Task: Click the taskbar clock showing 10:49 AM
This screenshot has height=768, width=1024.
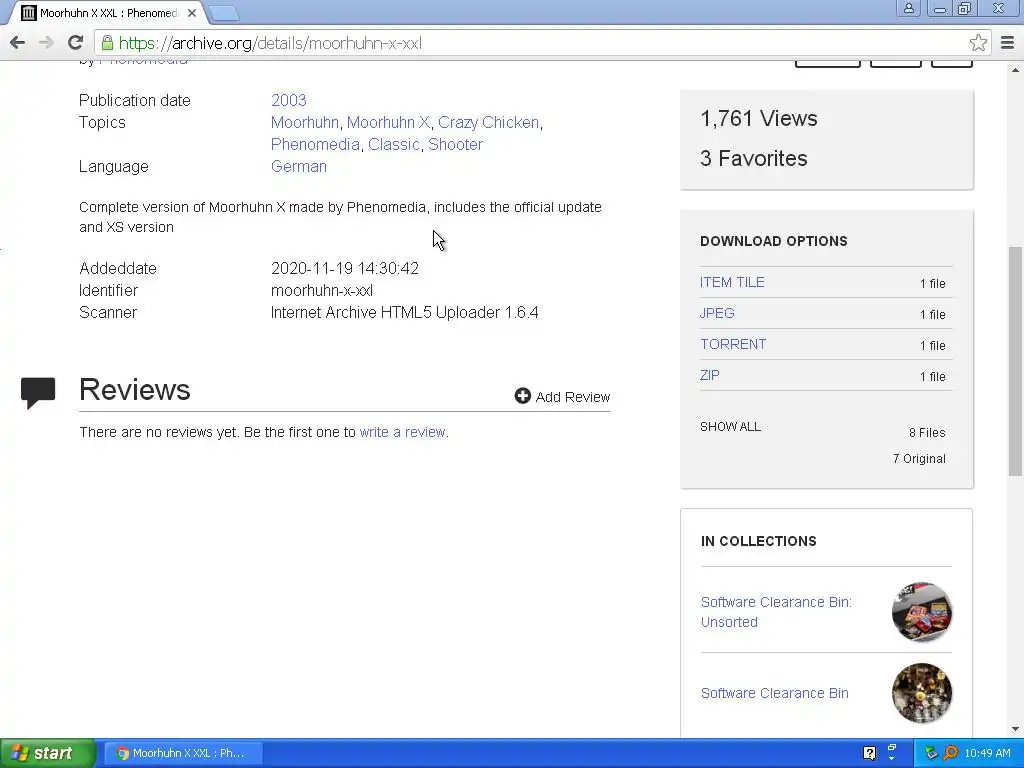Action: (987, 753)
